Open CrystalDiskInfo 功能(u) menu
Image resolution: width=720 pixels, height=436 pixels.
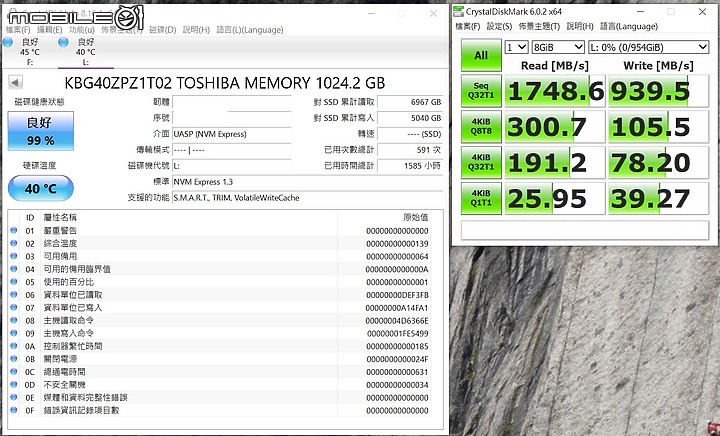click(x=82, y=30)
